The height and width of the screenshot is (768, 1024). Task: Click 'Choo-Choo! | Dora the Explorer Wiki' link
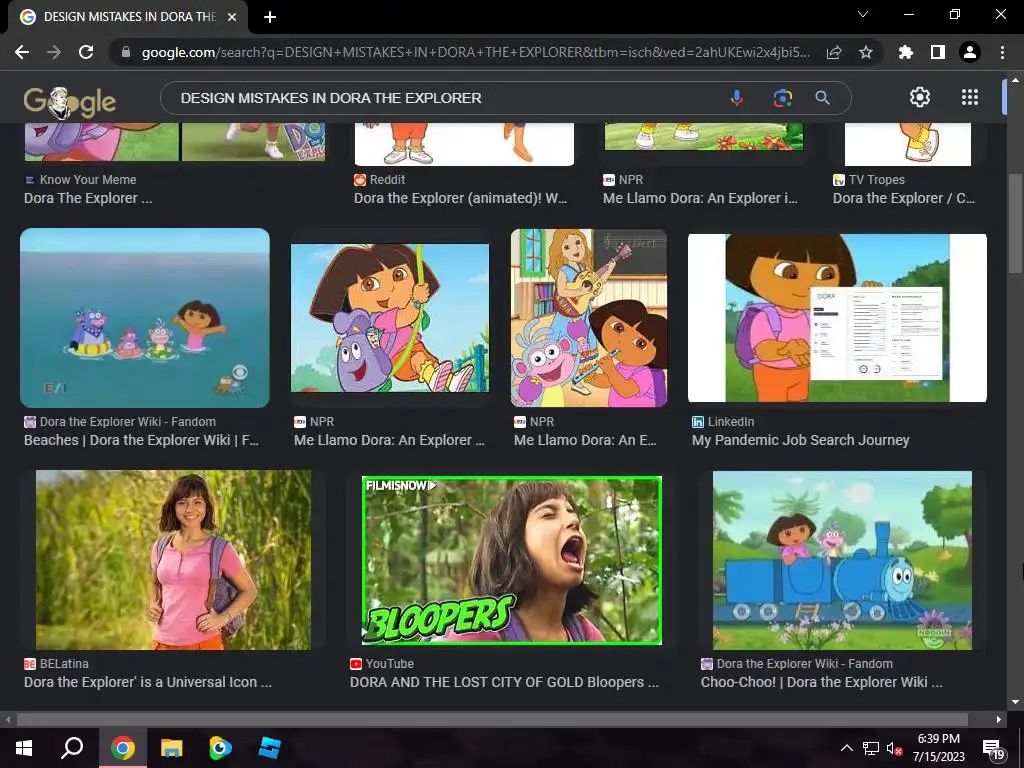(822, 682)
